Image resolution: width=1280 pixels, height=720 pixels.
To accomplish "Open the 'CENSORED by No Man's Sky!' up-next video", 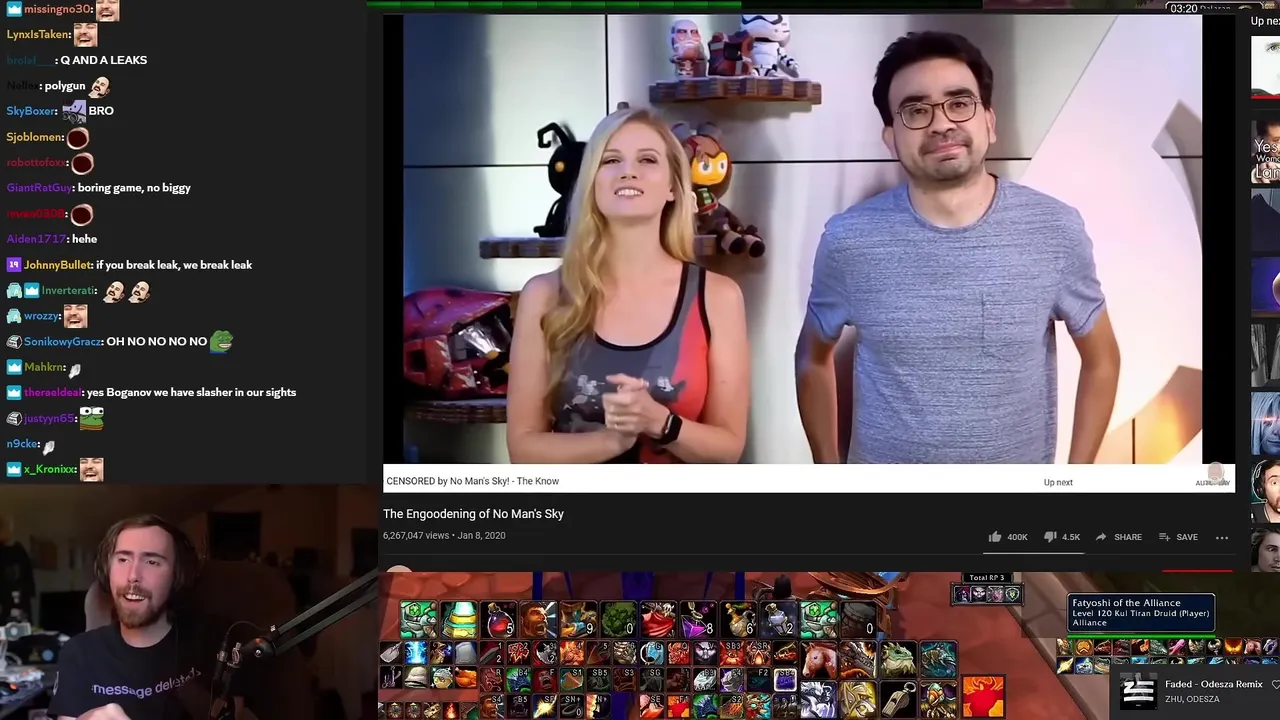I will click(x=473, y=481).
